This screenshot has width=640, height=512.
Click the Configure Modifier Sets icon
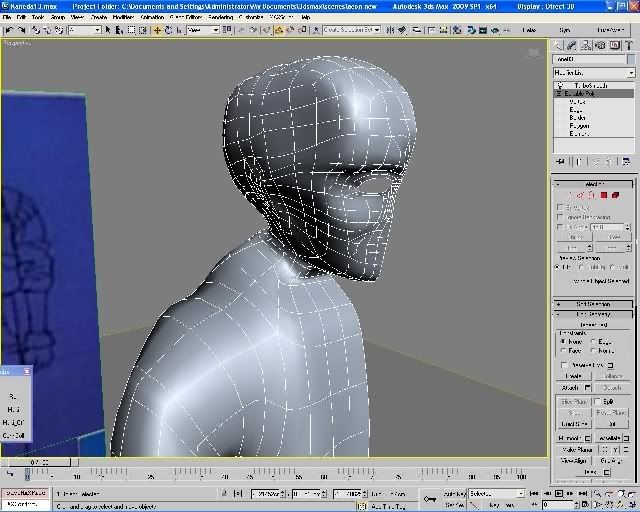627,162
